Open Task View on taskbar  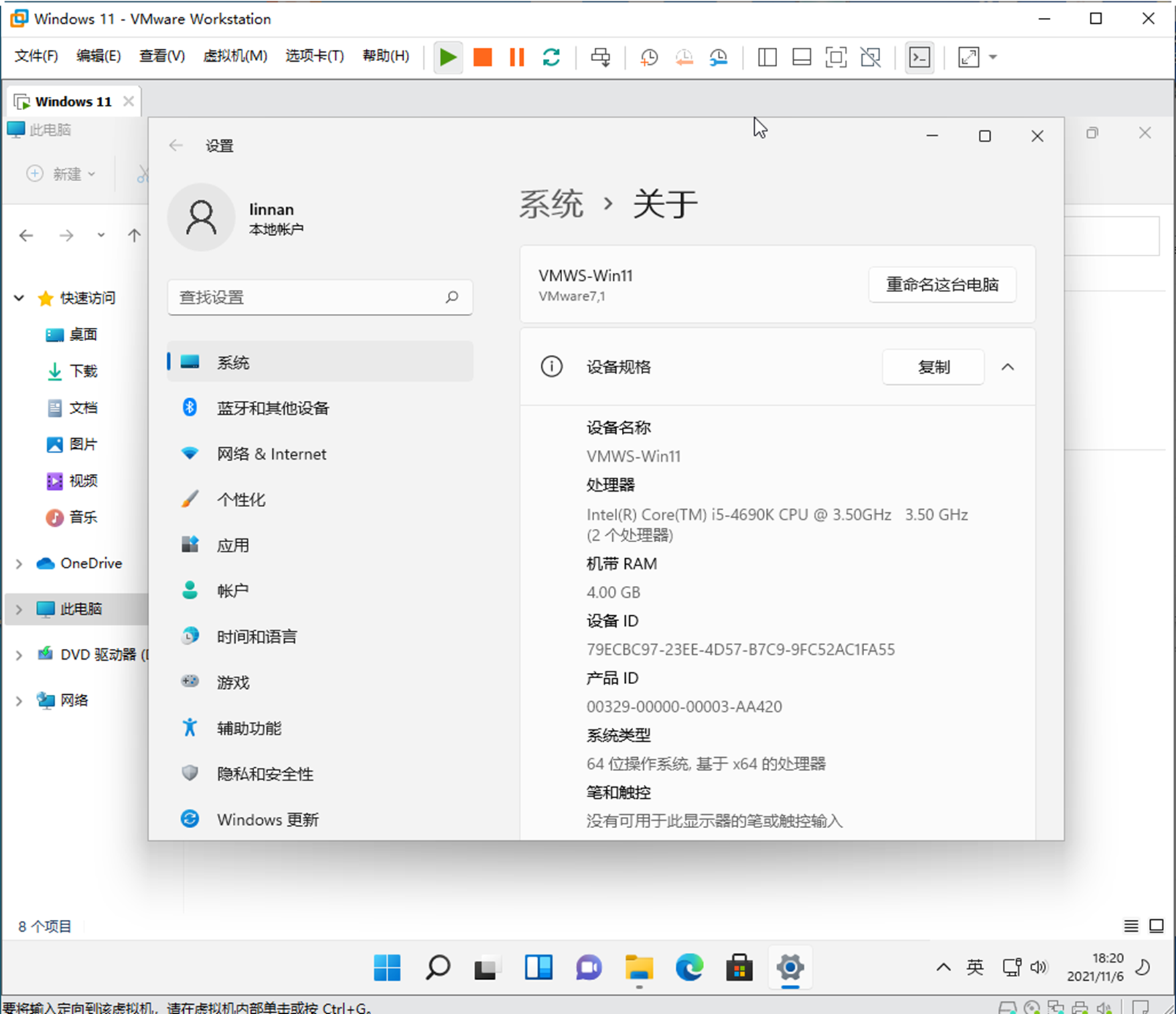tap(488, 968)
